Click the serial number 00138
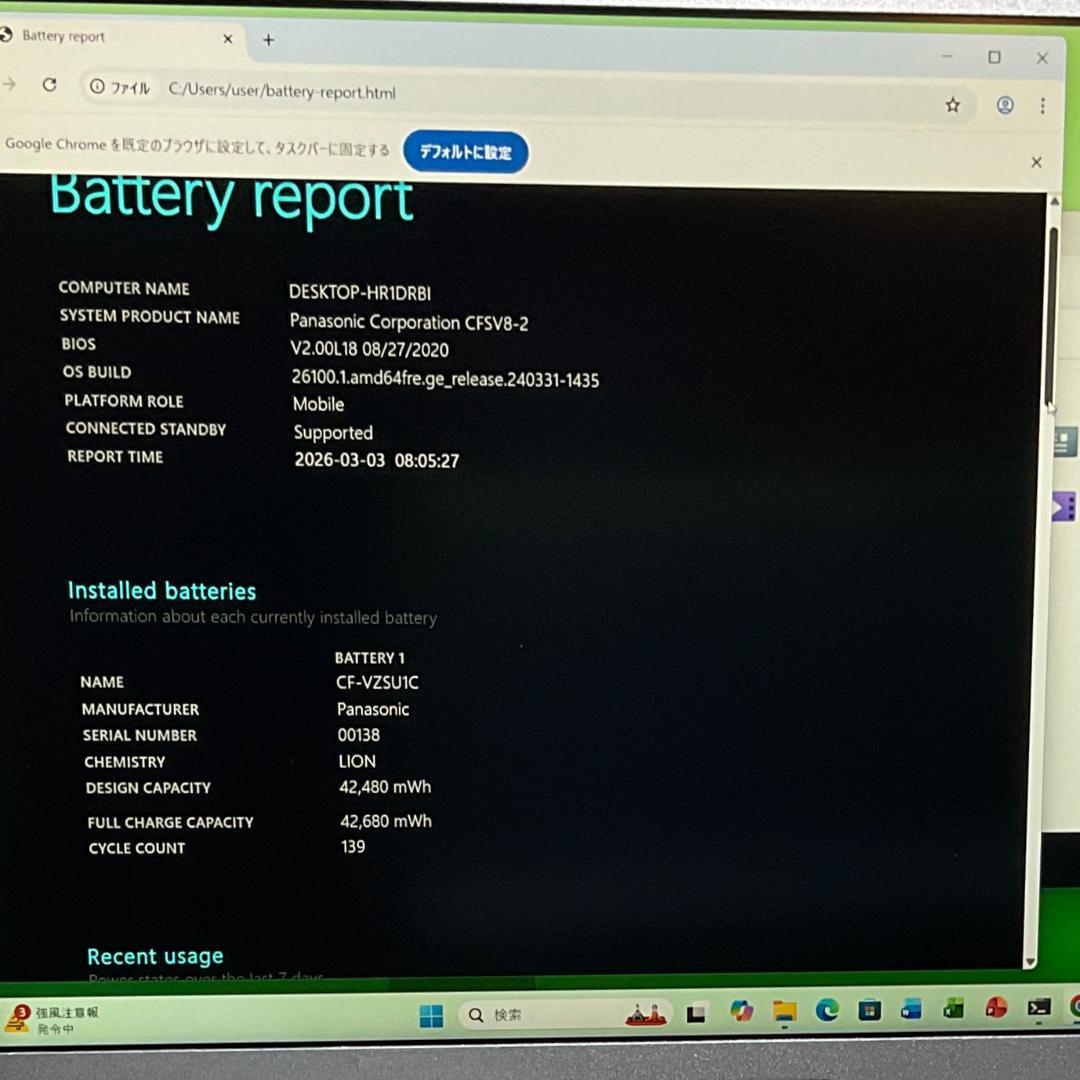The image size is (1080, 1080). [x=359, y=735]
